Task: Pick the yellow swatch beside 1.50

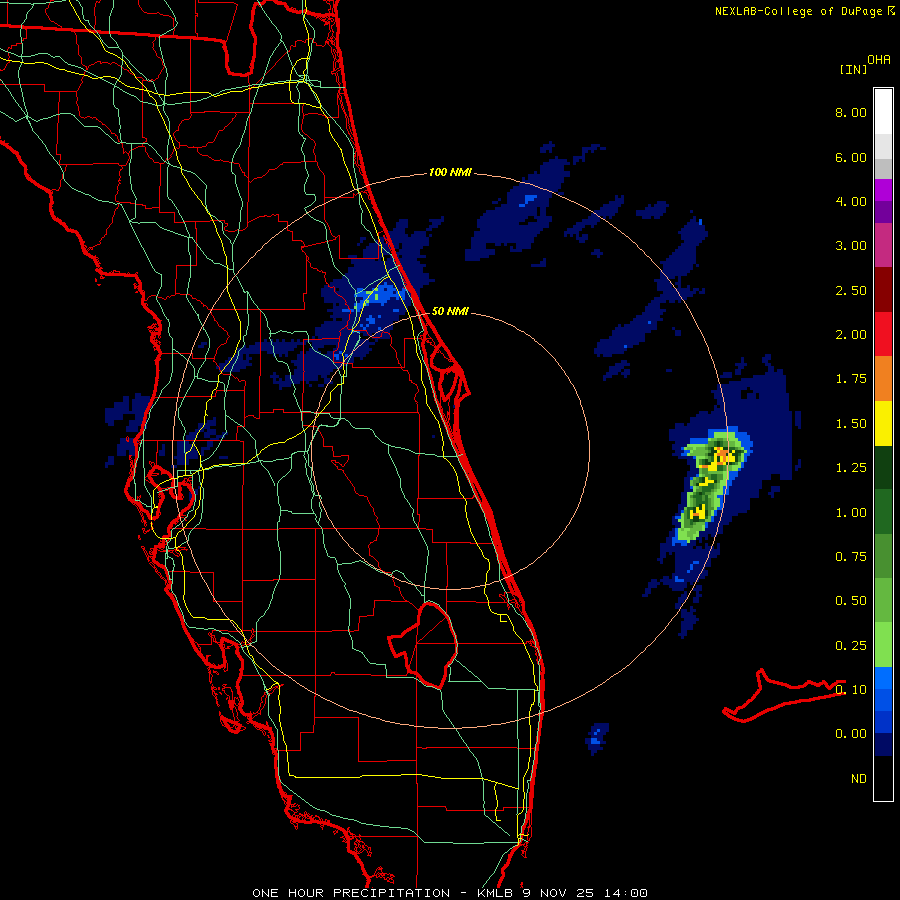Action: coord(883,423)
